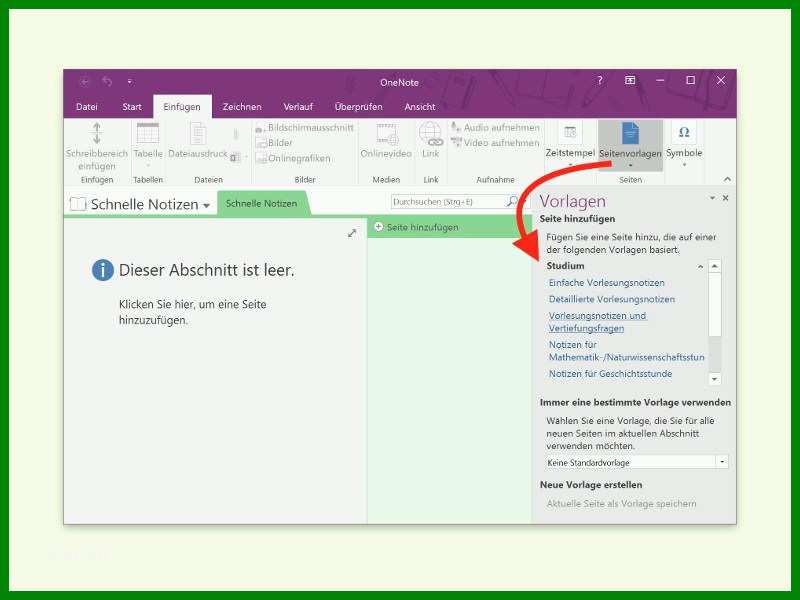The width and height of the screenshot is (800, 600).
Task: Open the Tabelle dropdown arrow
Action: click(148, 165)
